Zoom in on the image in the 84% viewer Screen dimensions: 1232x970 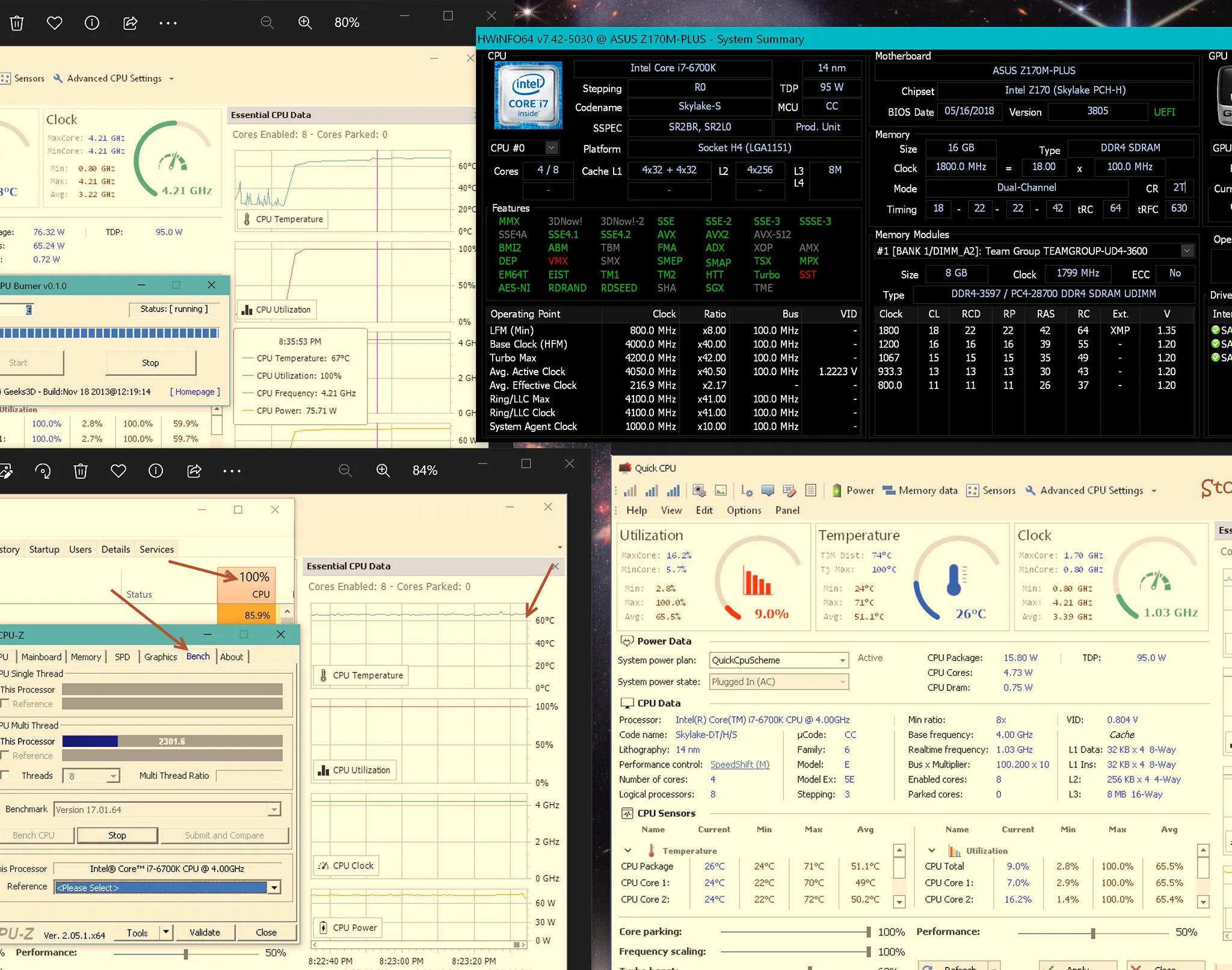383,470
